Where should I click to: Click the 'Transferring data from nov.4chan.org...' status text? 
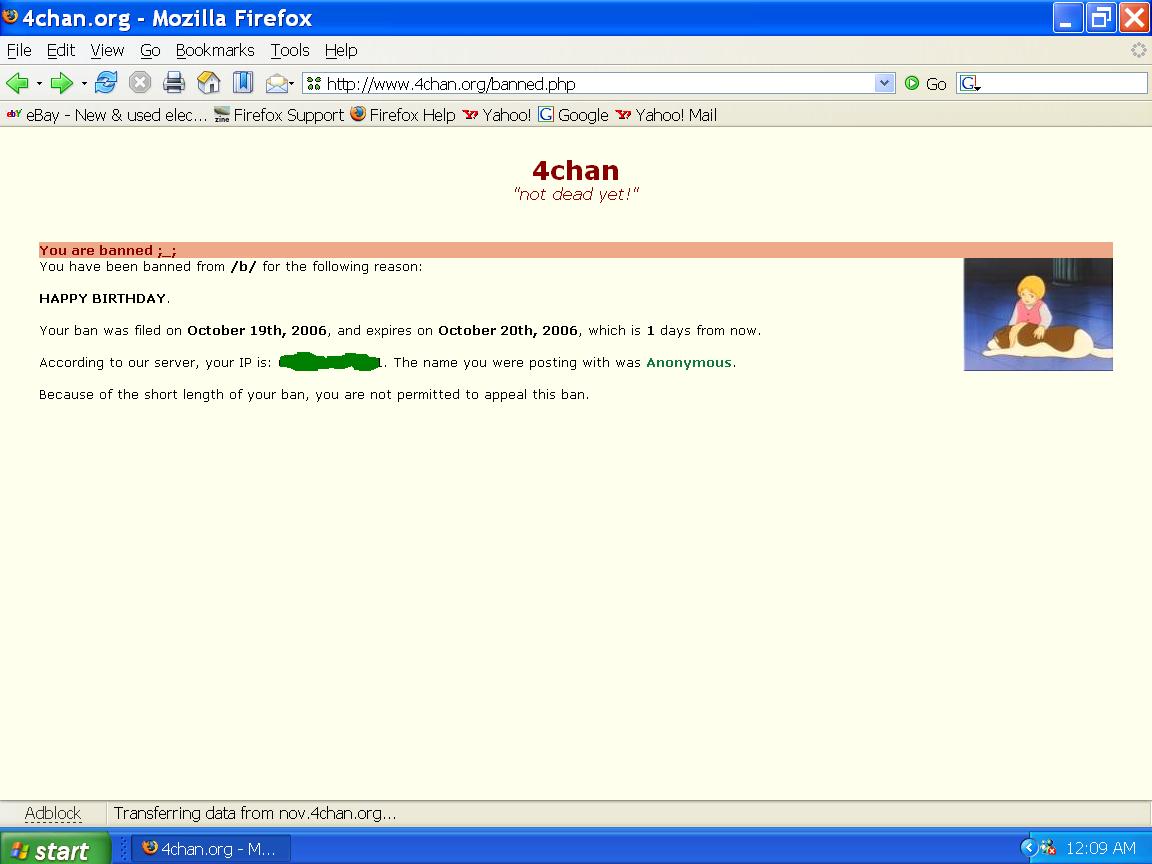click(x=255, y=813)
